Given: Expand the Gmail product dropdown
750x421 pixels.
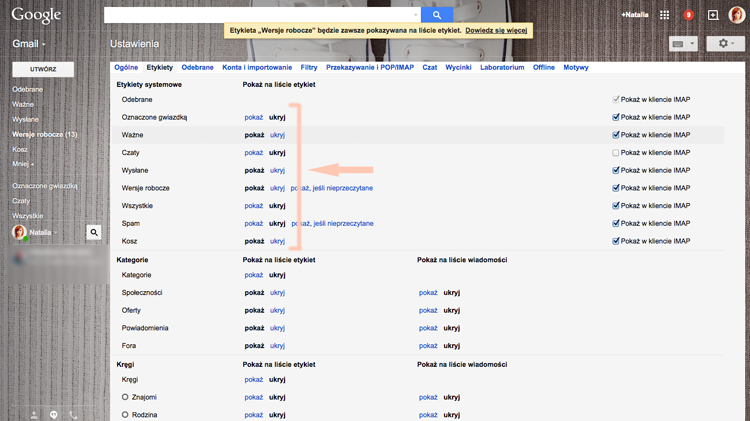Looking at the screenshot, I should (x=29, y=44).
